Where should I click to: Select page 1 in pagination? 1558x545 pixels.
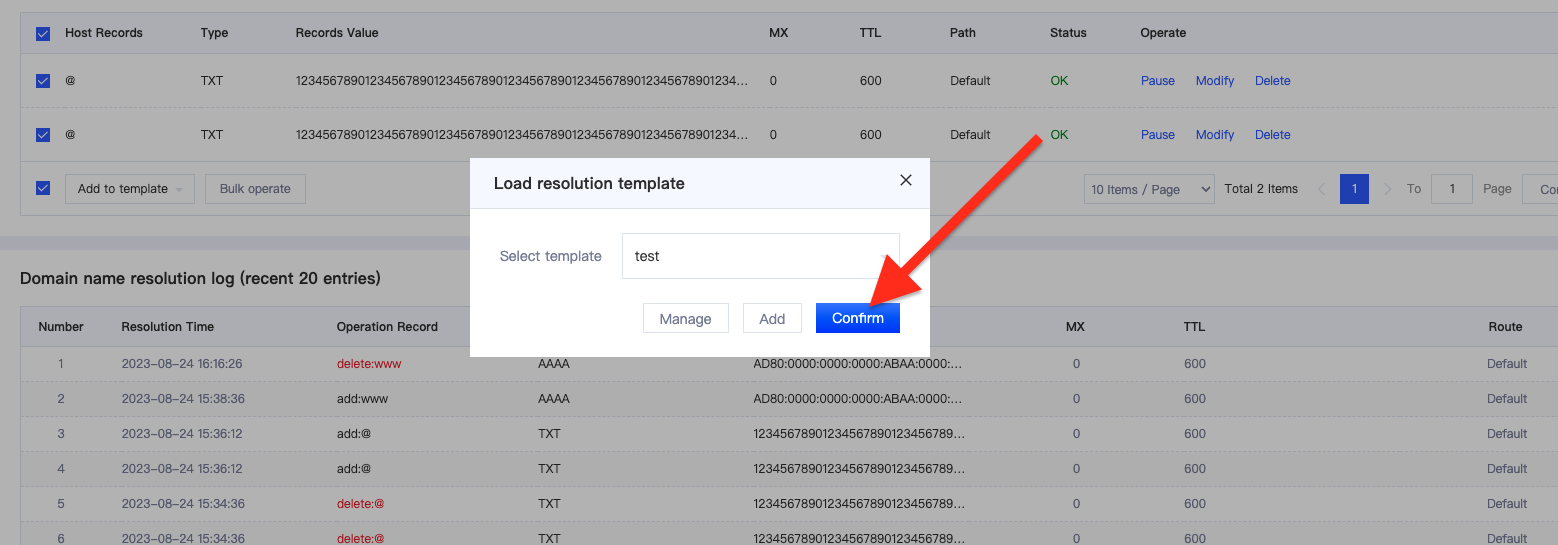tap(1354, 189)
